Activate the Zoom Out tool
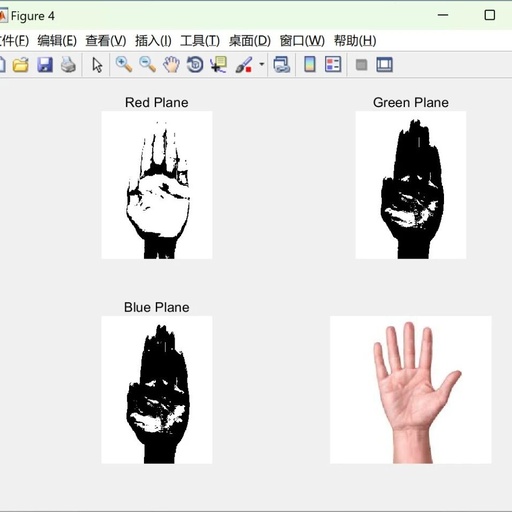Image resolution: width=512 pixels, height=512 pixels. click(147, 65)
